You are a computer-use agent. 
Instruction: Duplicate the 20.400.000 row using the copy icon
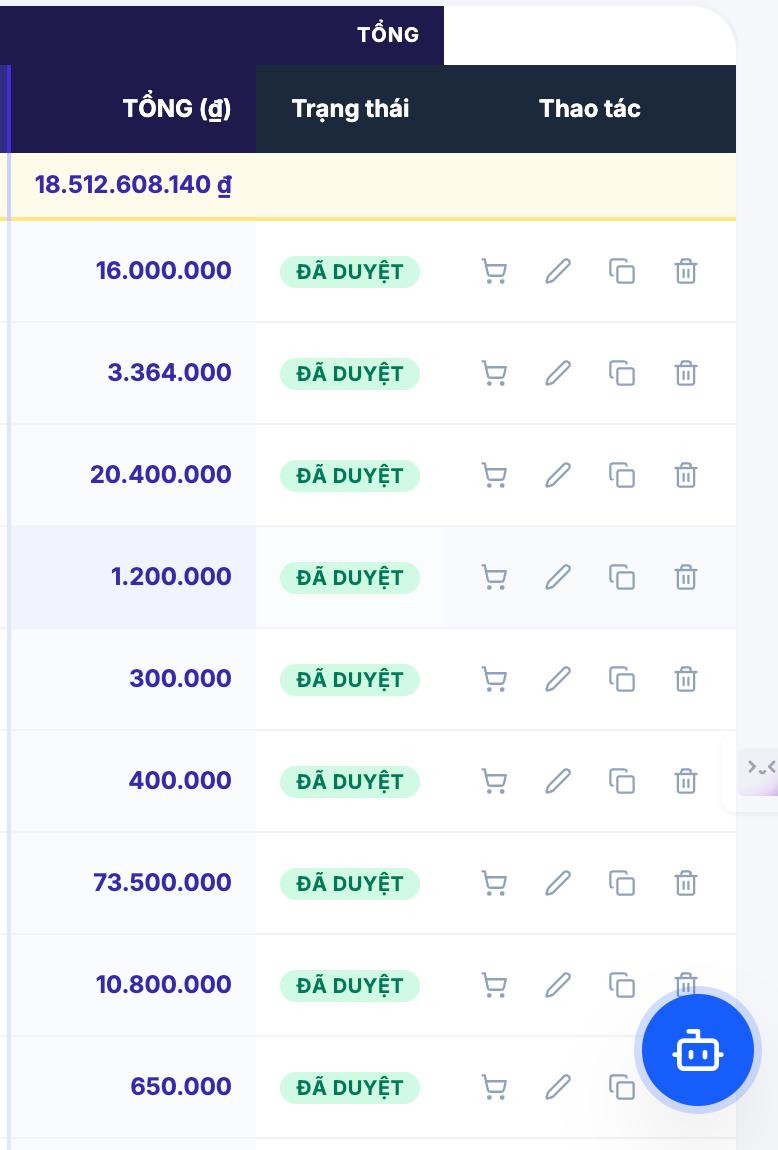tap(622, 475)
